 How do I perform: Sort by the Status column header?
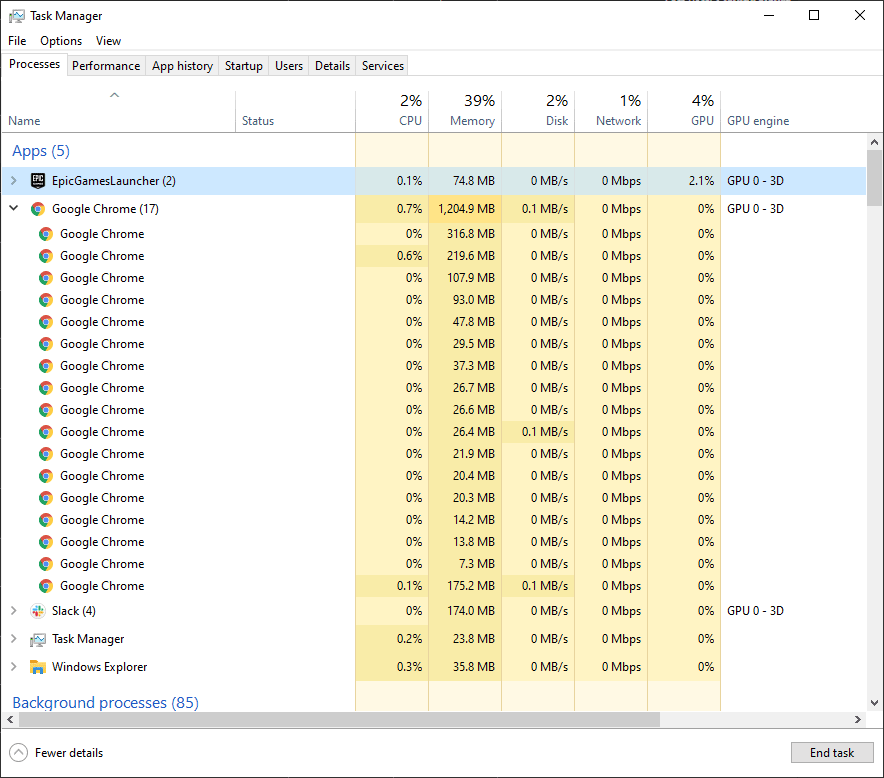(295, 112)
